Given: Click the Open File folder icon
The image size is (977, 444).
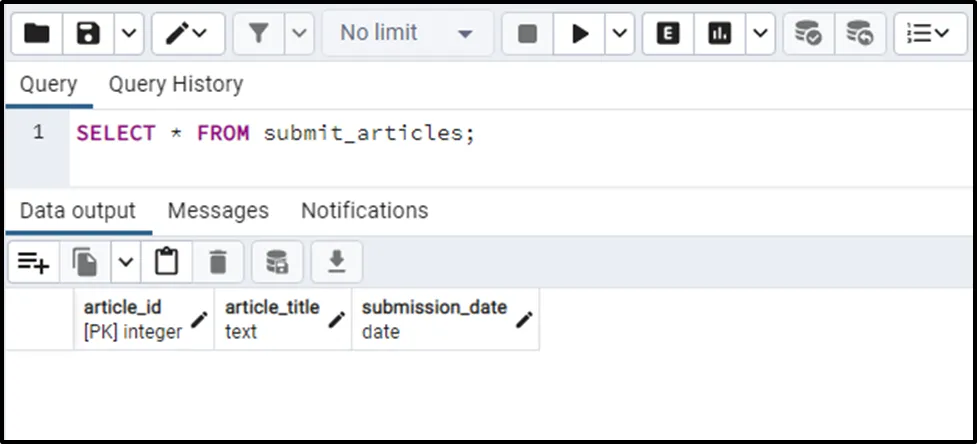Looking at the screenshot, I should 37,33.
